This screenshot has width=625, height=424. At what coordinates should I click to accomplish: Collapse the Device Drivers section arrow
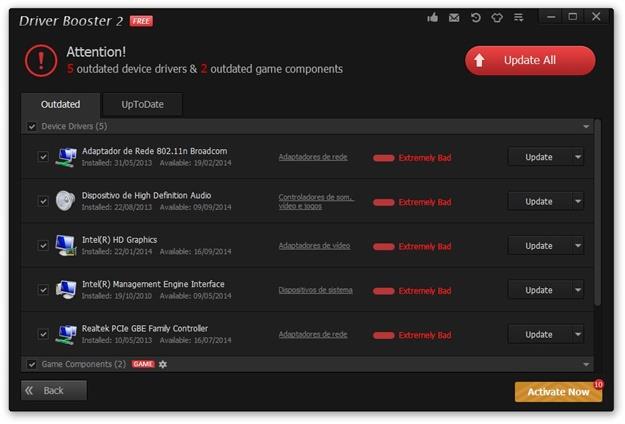[x=586, y=127]
